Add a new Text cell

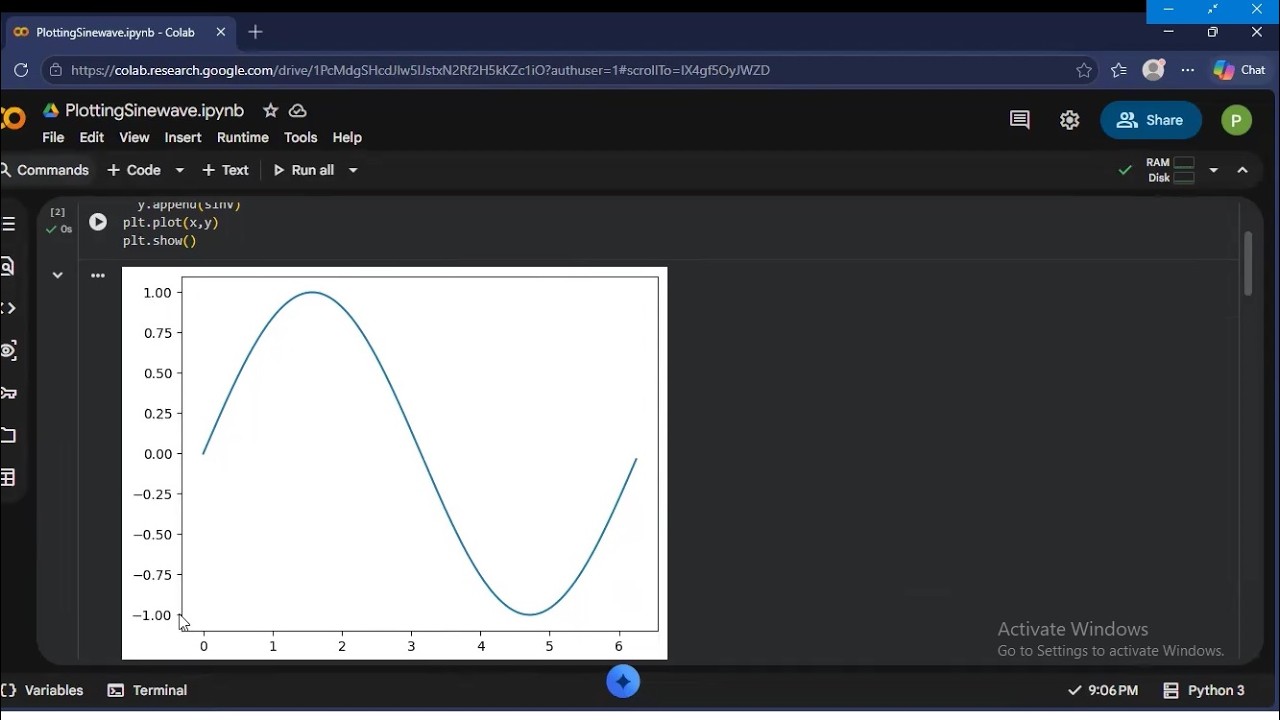pos(225,170)
